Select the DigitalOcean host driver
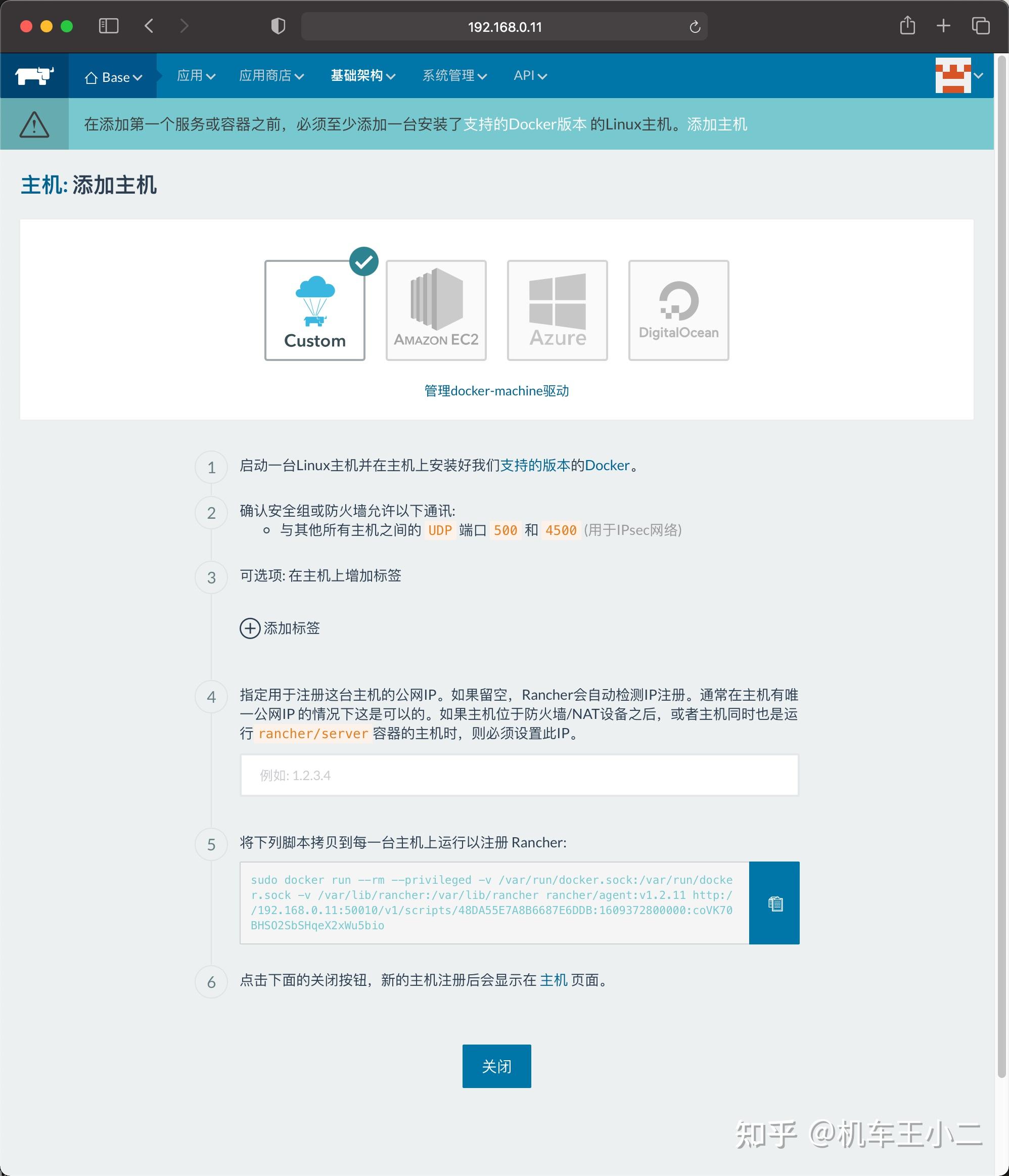 [678, 310]
